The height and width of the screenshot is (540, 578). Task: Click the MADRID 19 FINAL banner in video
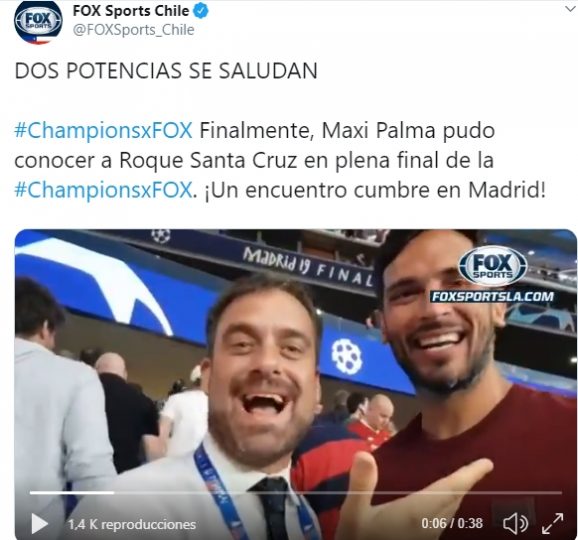(x=308, y=267)
